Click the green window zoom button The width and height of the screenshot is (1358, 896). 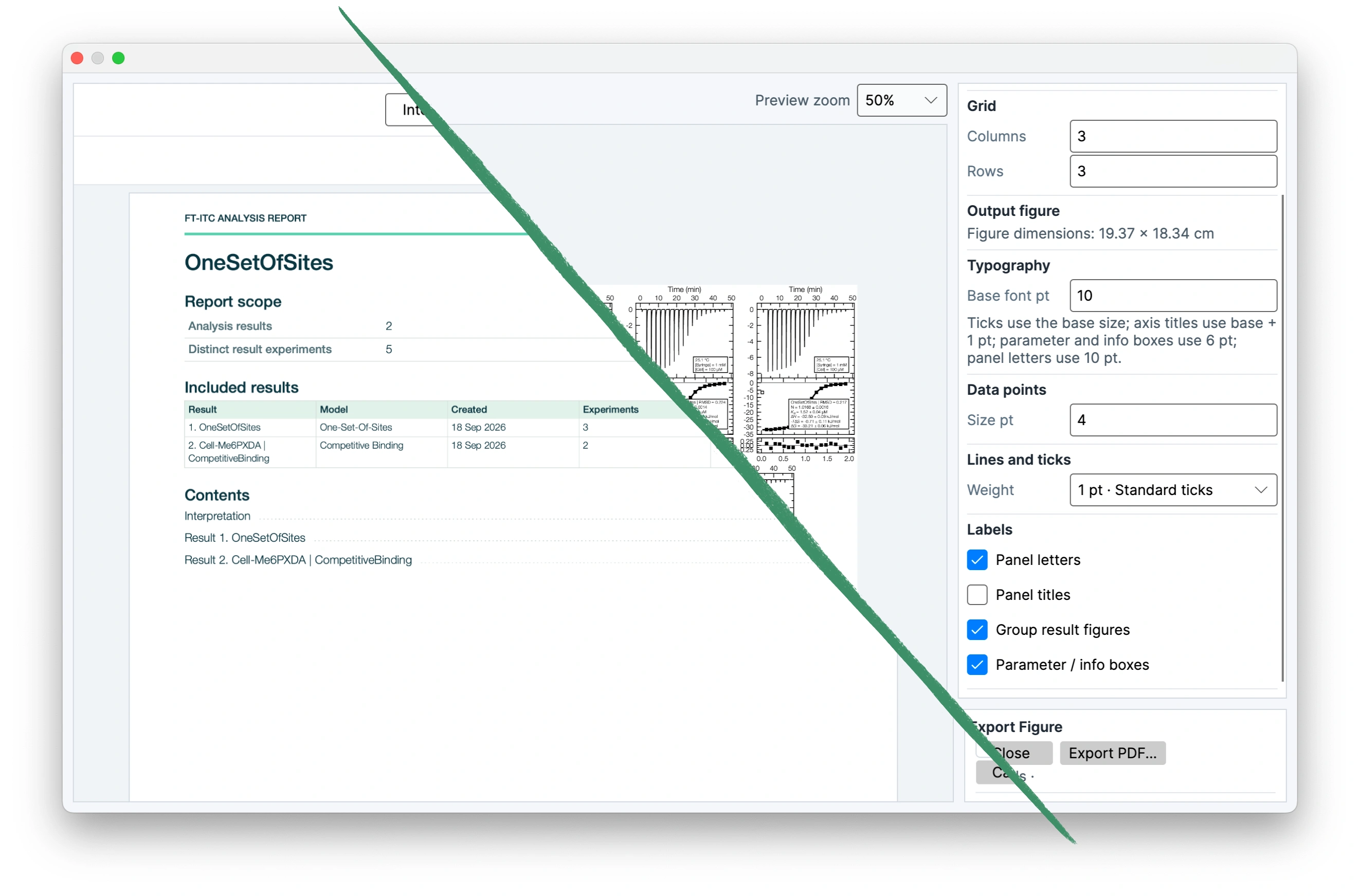pyautogui.click(x=118, y=58)
